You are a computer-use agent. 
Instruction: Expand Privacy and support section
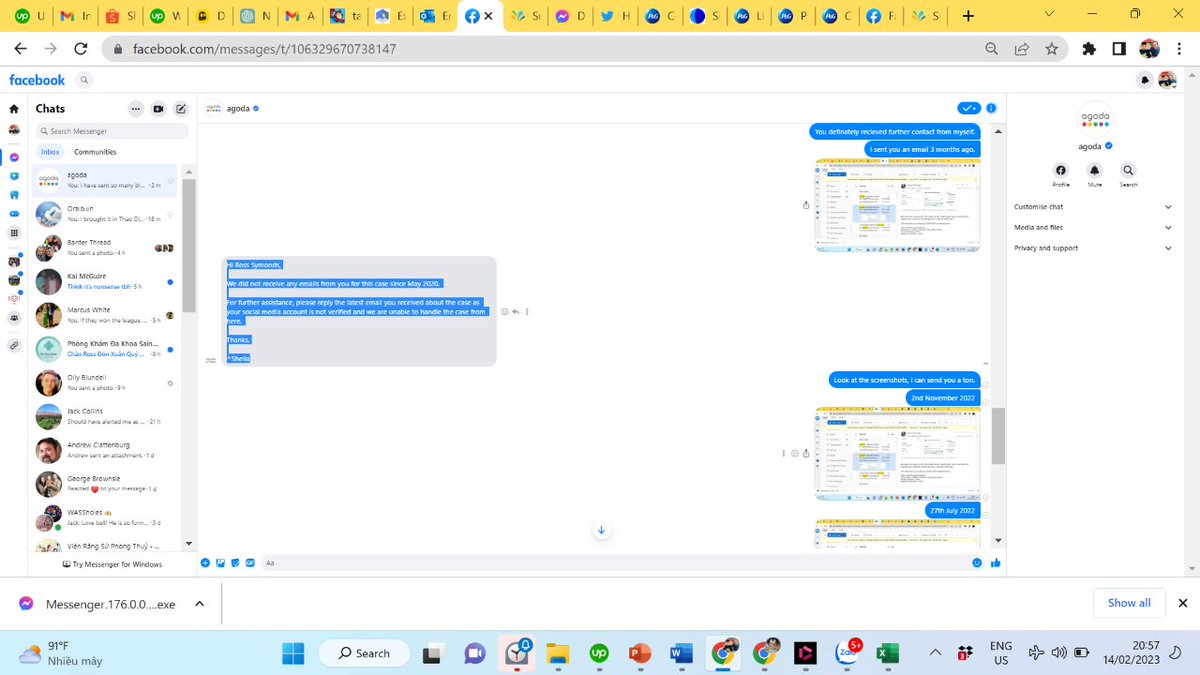tap(1092, 248)
